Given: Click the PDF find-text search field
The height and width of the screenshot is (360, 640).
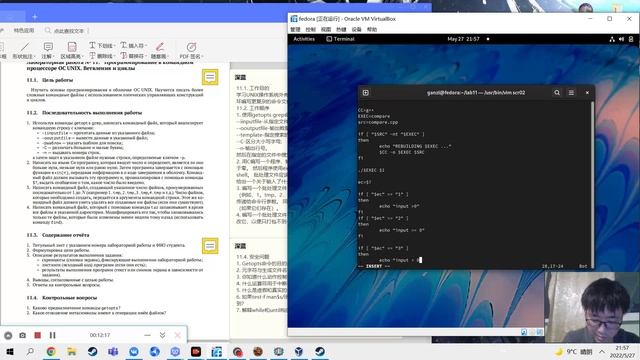Looking at the screenshot, I should [66, 31].
